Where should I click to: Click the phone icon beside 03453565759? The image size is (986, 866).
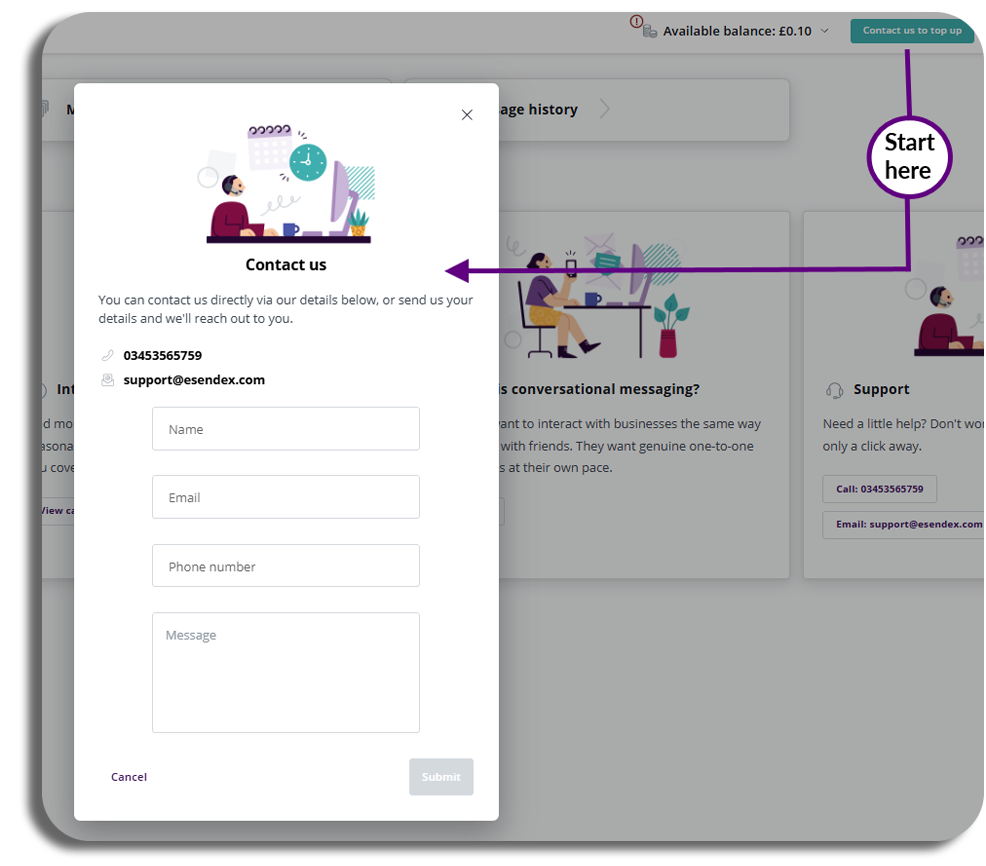point(108,355)
